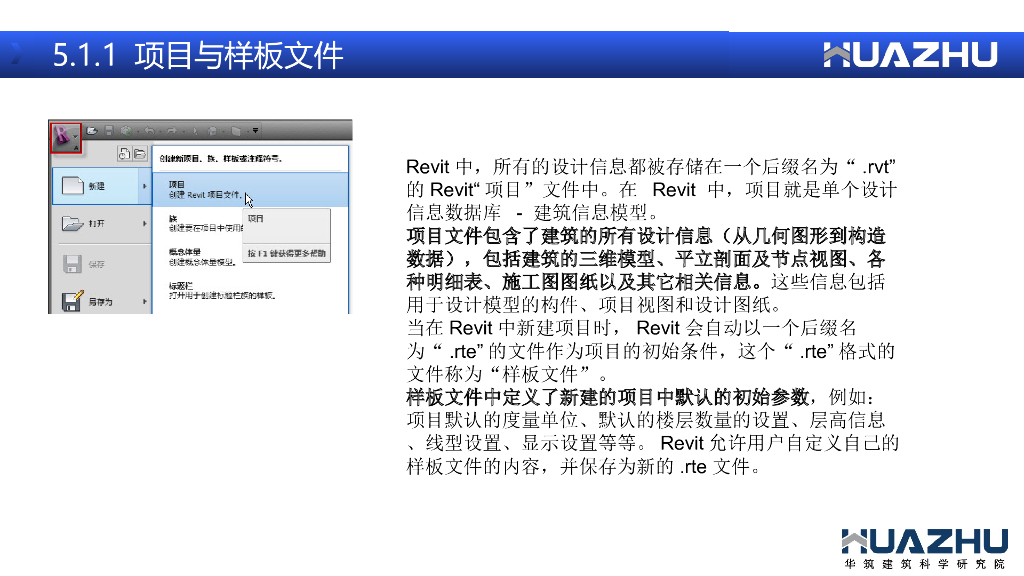This screenshot has height=576, width=1024.
Task: Select the 新建 (New) menu entry
Action: 101,186
